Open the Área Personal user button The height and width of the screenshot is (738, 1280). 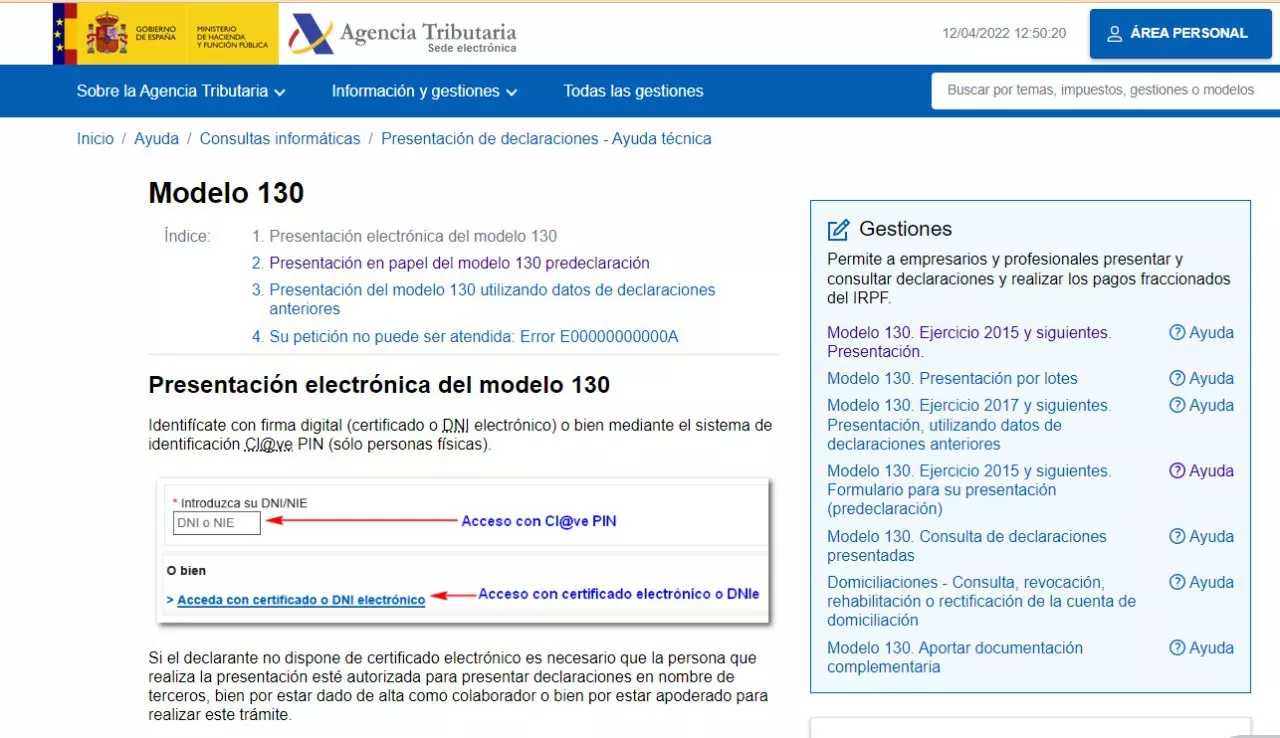pos(1180,34)
